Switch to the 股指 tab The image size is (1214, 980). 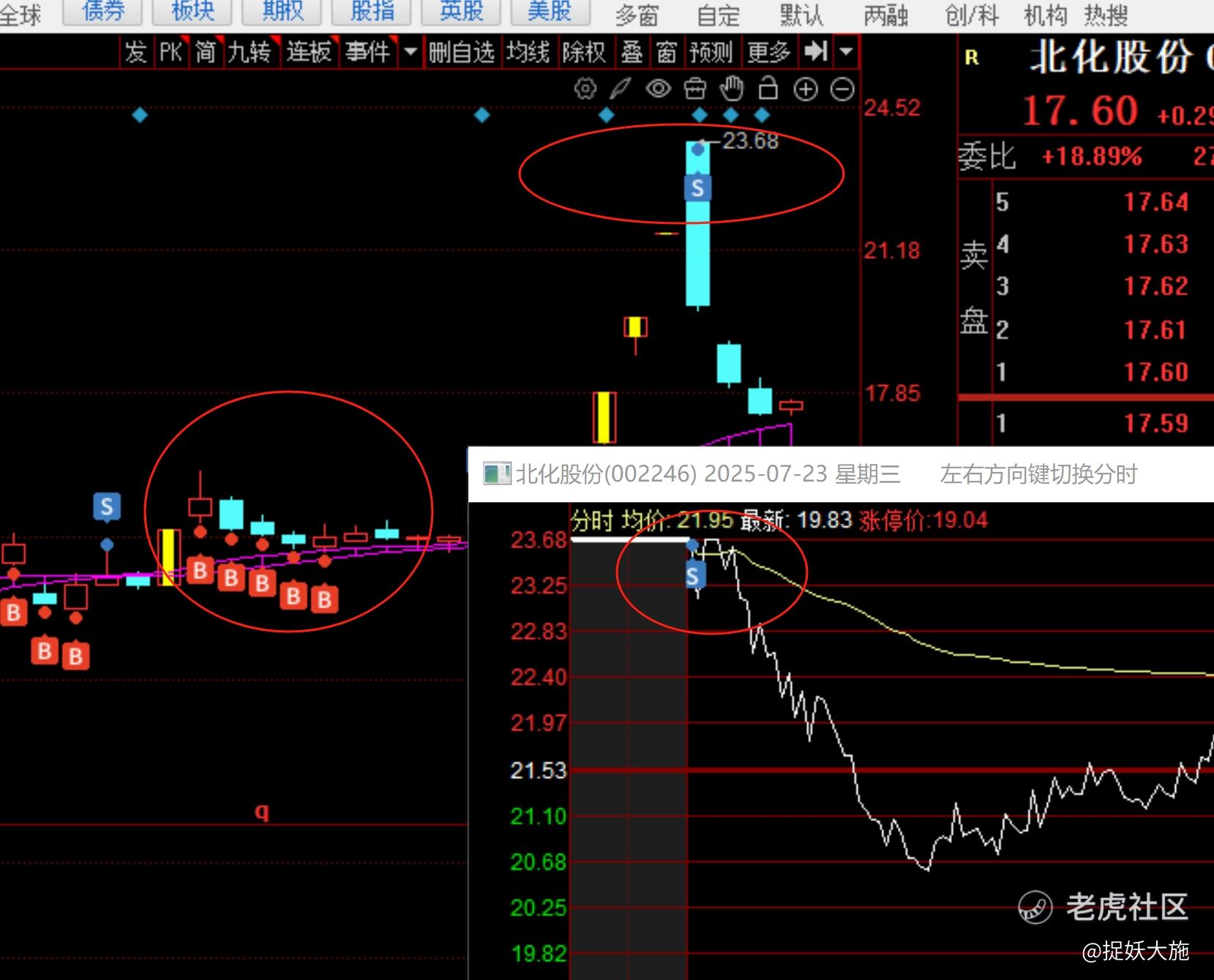click(372, 11)
